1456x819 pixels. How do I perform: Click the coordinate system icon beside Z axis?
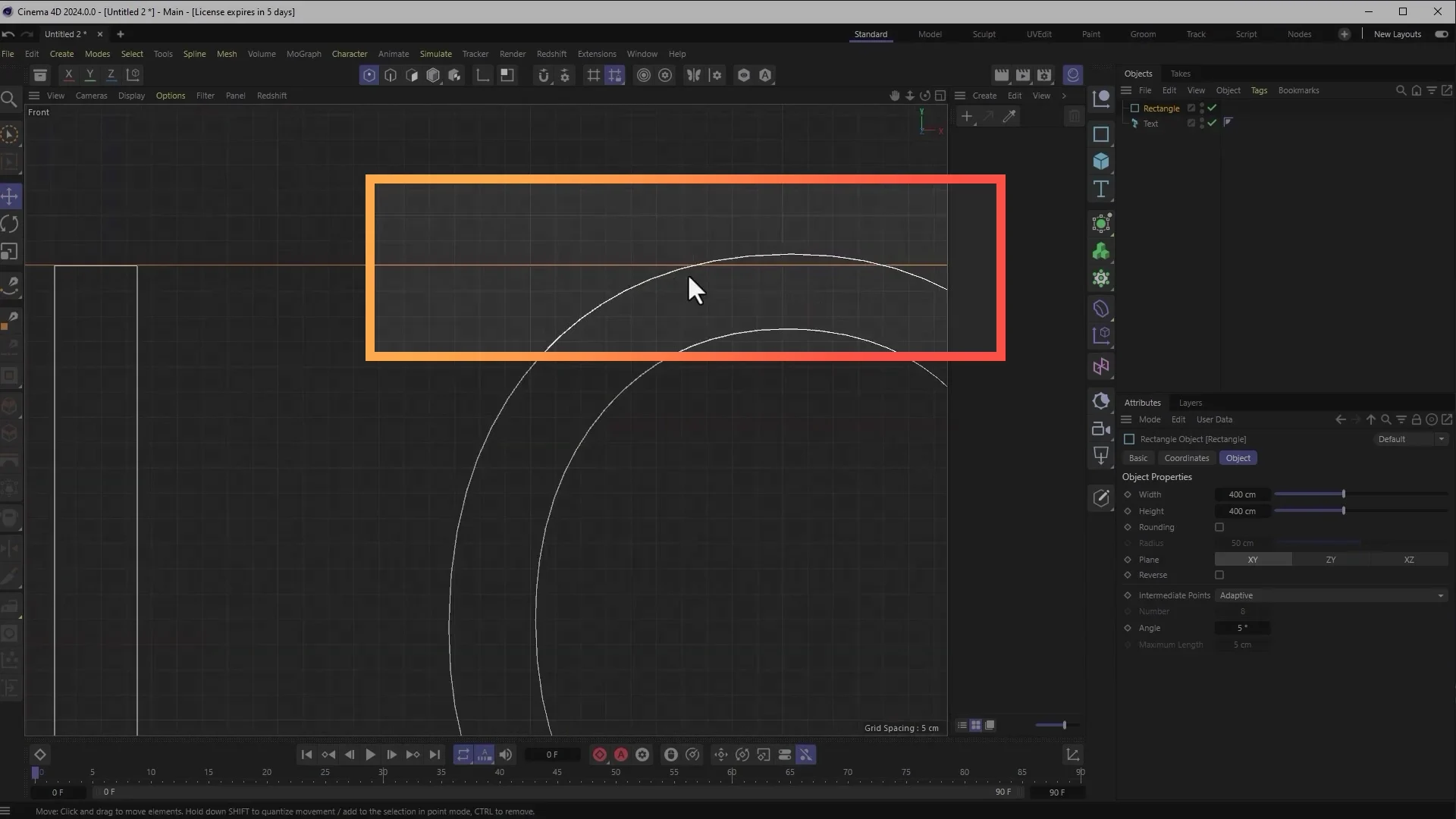[133, 74]
